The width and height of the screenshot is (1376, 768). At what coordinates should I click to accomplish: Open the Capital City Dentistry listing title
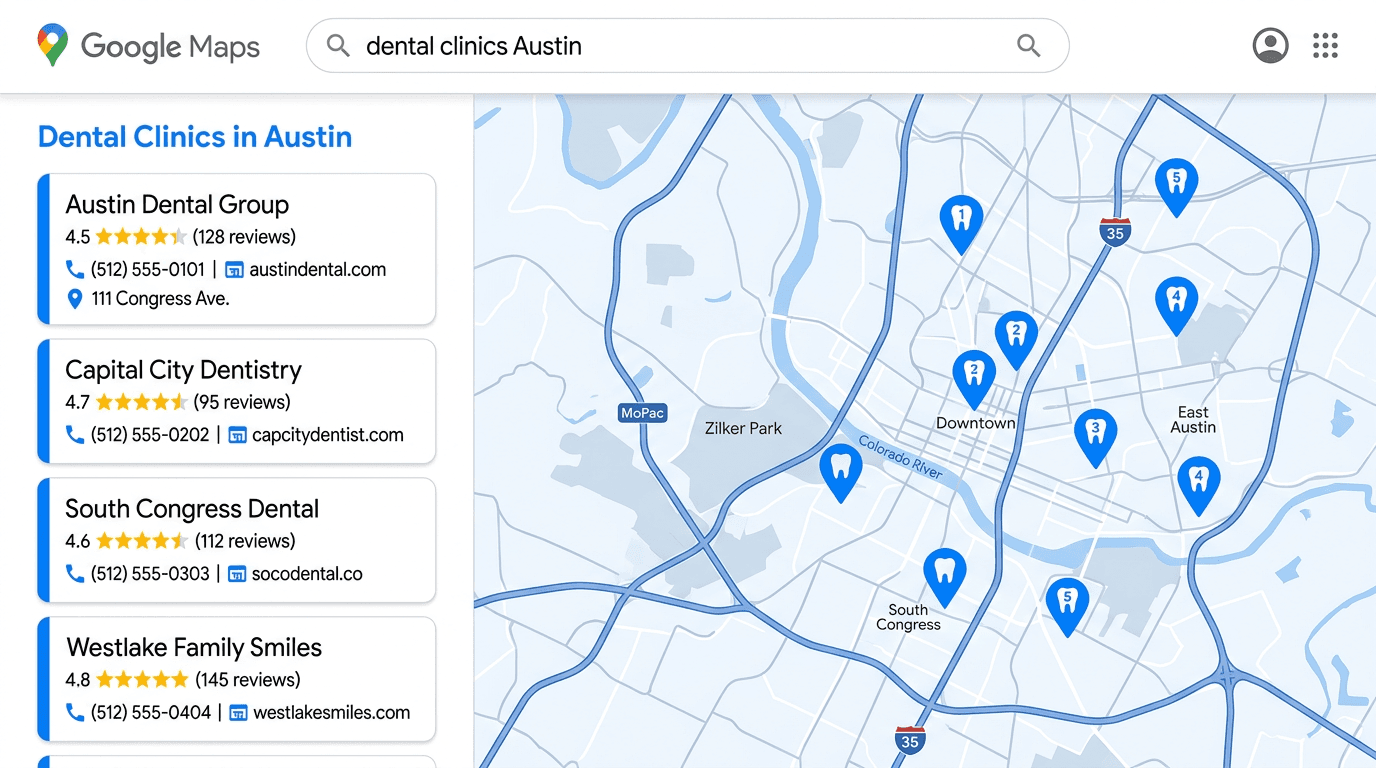183,371
